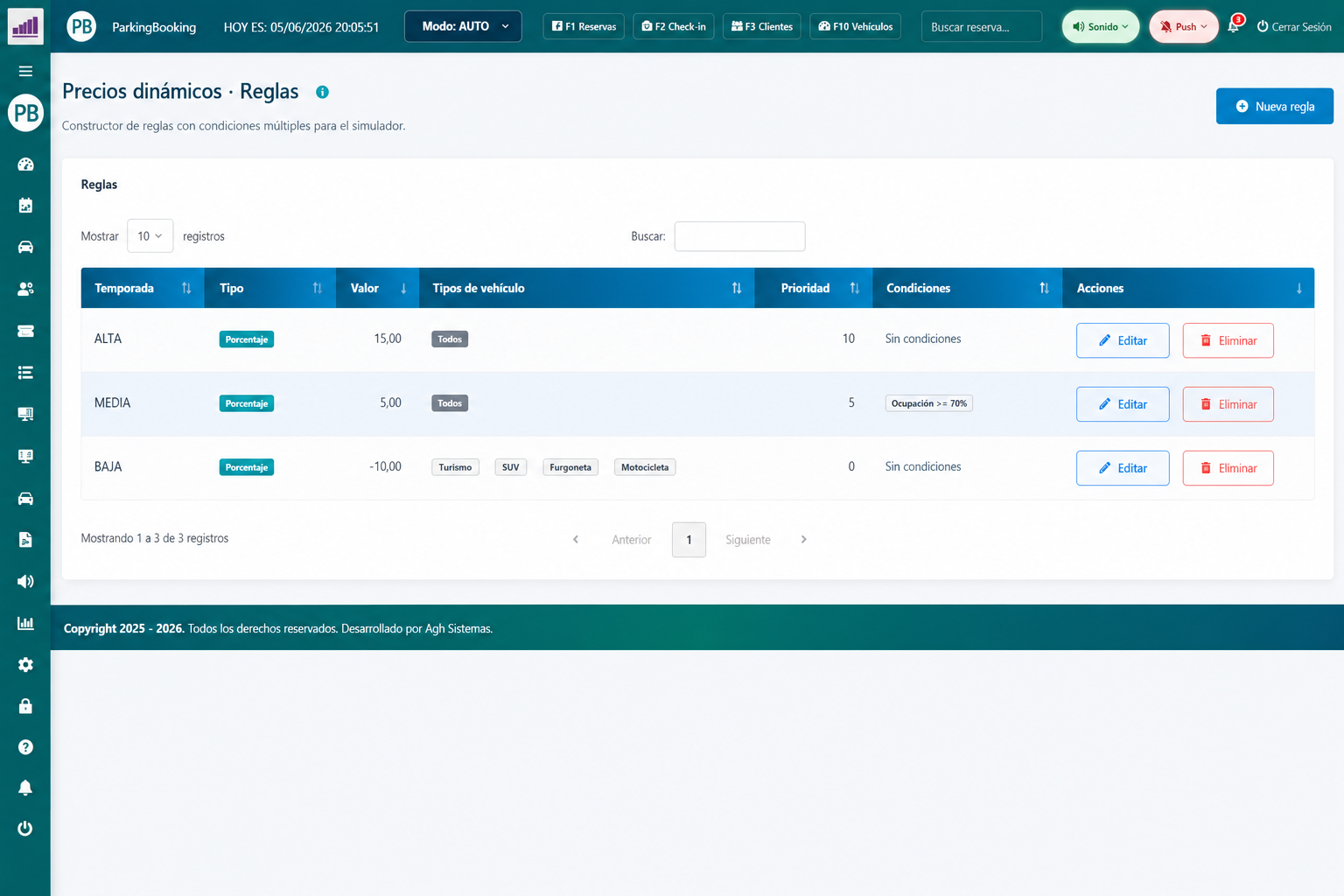Click the notification bell with red badge
The height and width of the screenshot is (896, 1344).
click(x=1235, y=25)
